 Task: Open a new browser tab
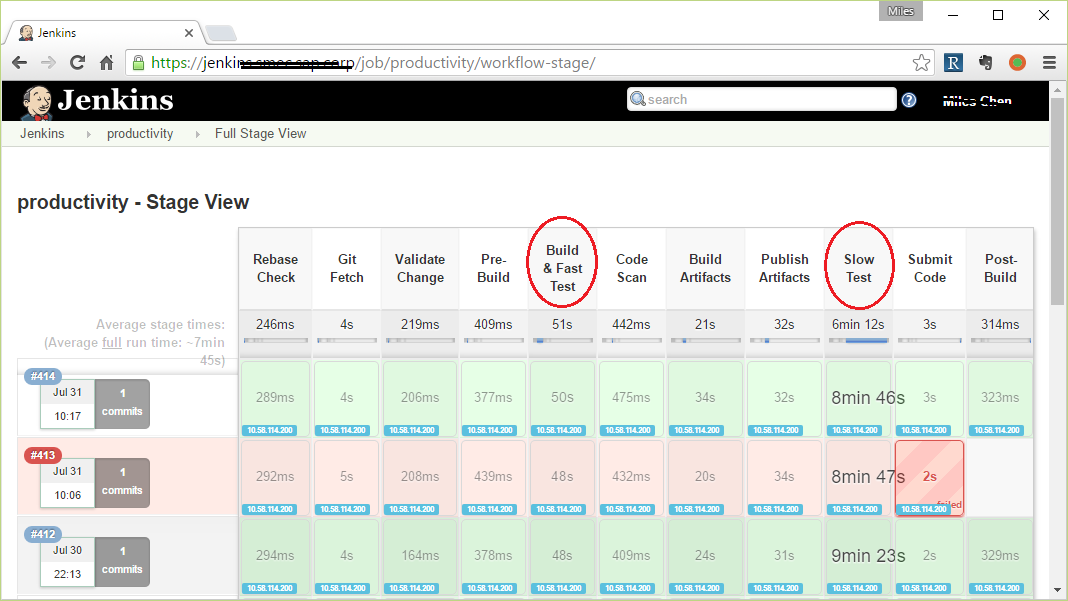pos(221,33)
